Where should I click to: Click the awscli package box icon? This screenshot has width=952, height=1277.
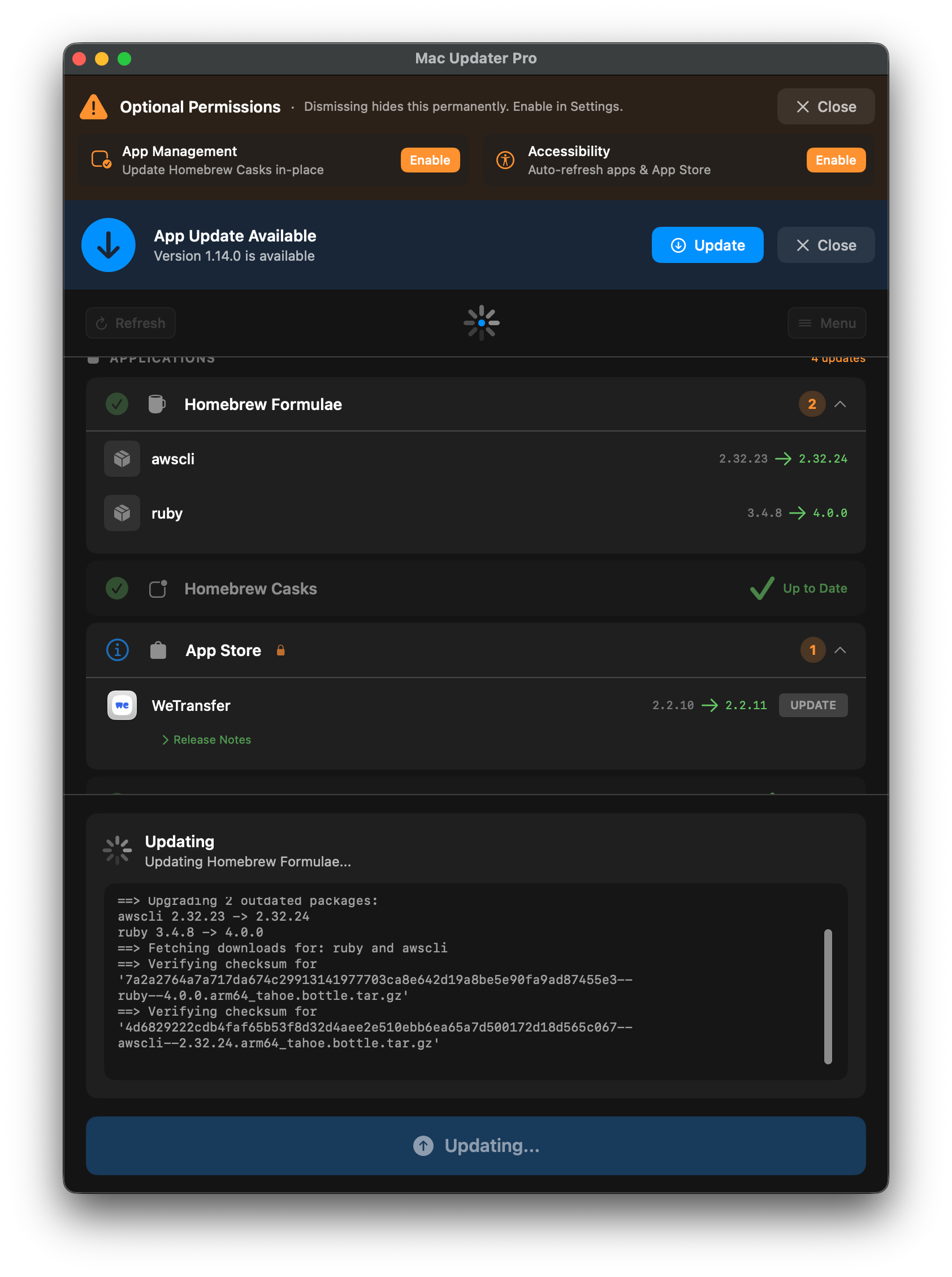[x=122, y=459]
